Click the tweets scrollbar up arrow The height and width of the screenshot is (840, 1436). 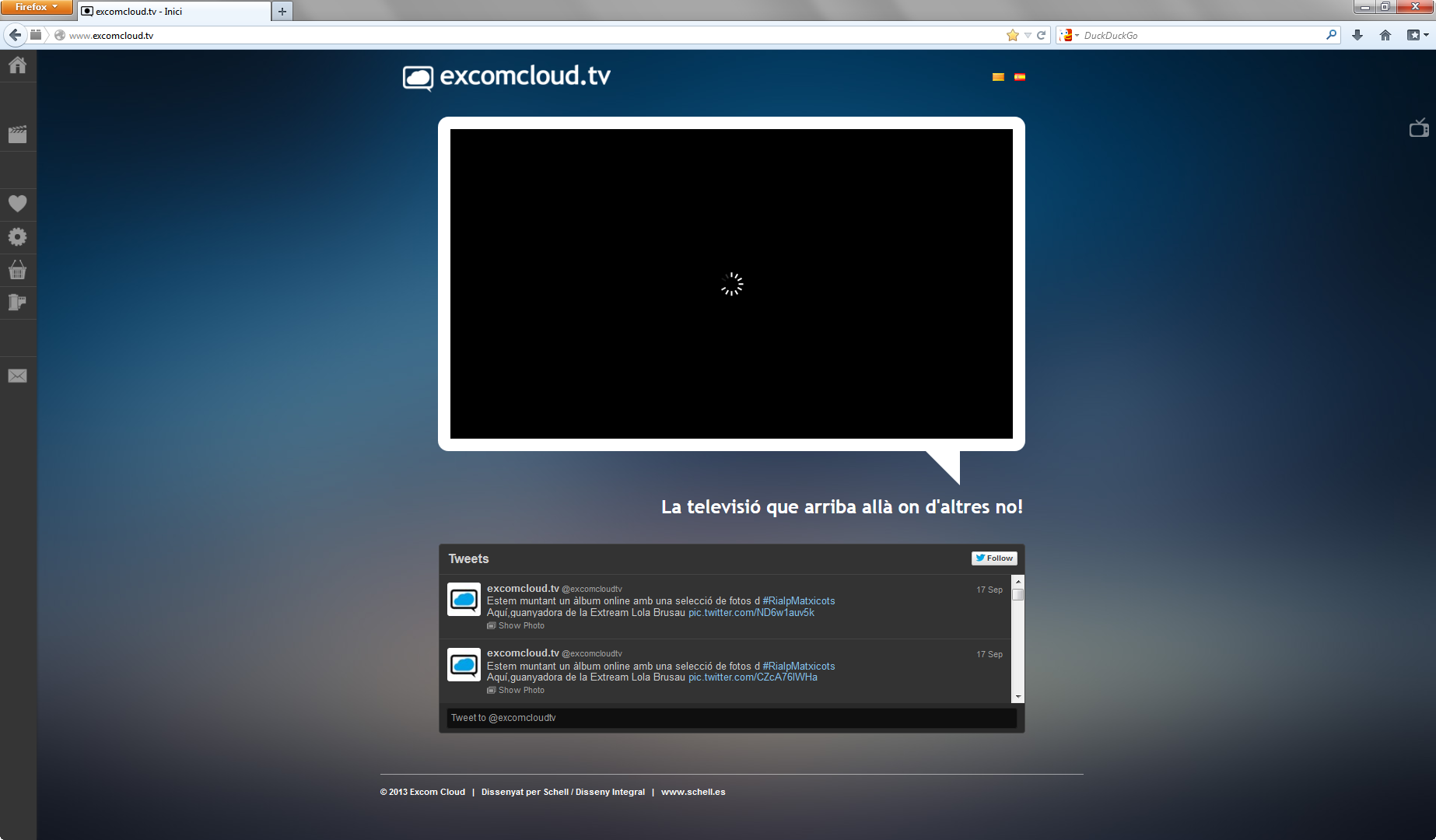[x=1017, y=582]
